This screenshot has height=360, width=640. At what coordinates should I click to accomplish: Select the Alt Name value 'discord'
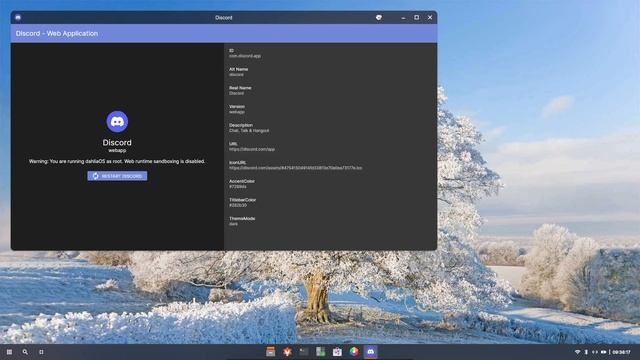236,75
